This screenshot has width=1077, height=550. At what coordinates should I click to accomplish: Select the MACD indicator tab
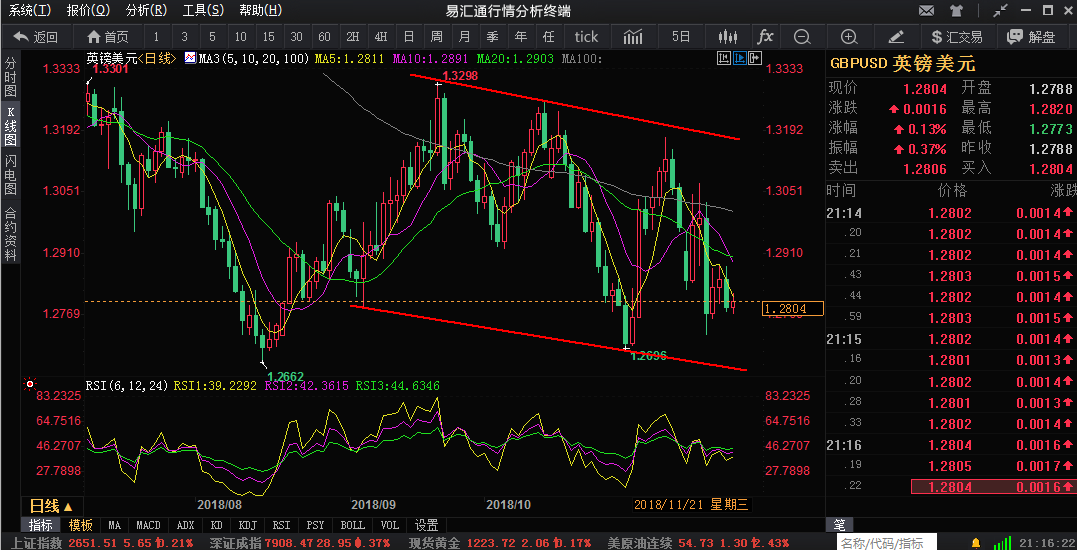[148, 525]
